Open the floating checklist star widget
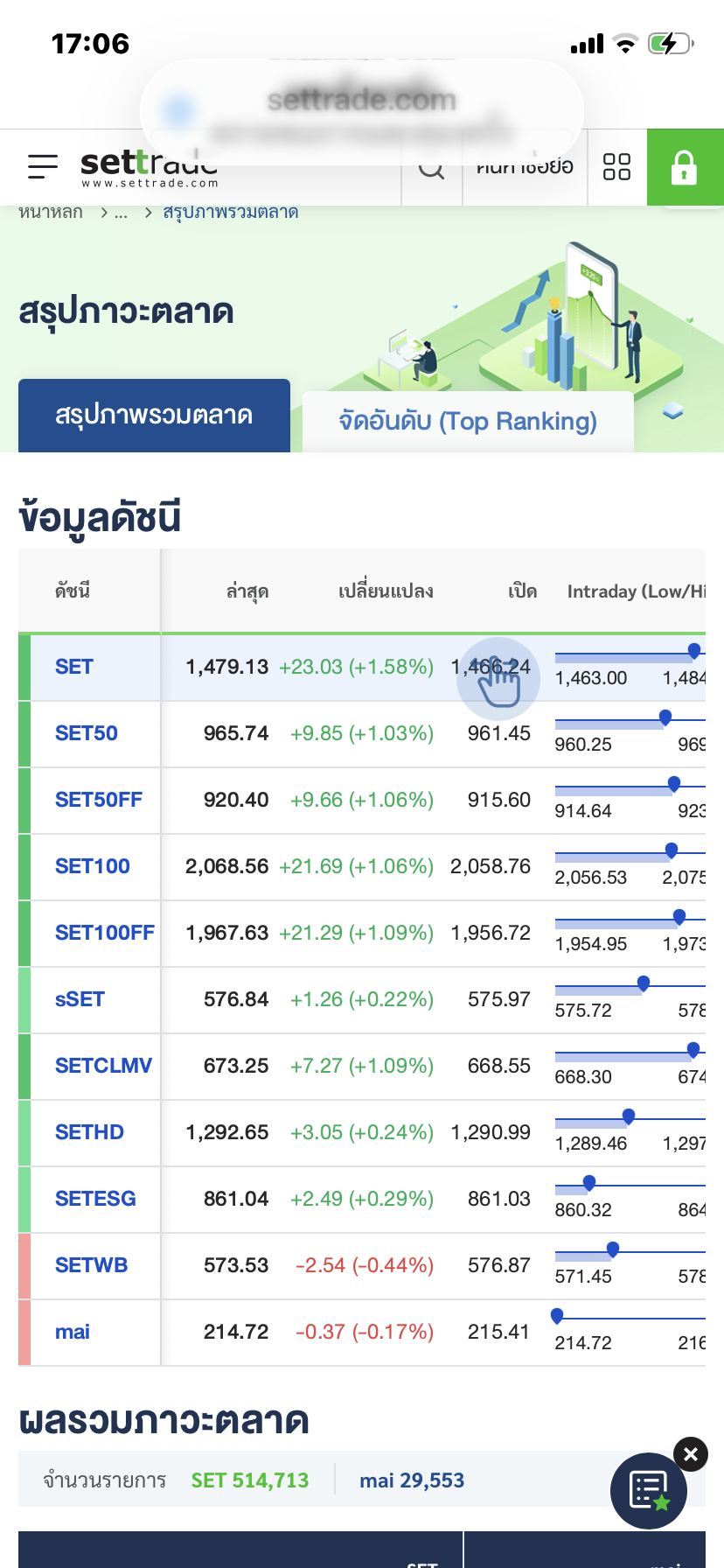724x1568 pixels. (649, 1491)
